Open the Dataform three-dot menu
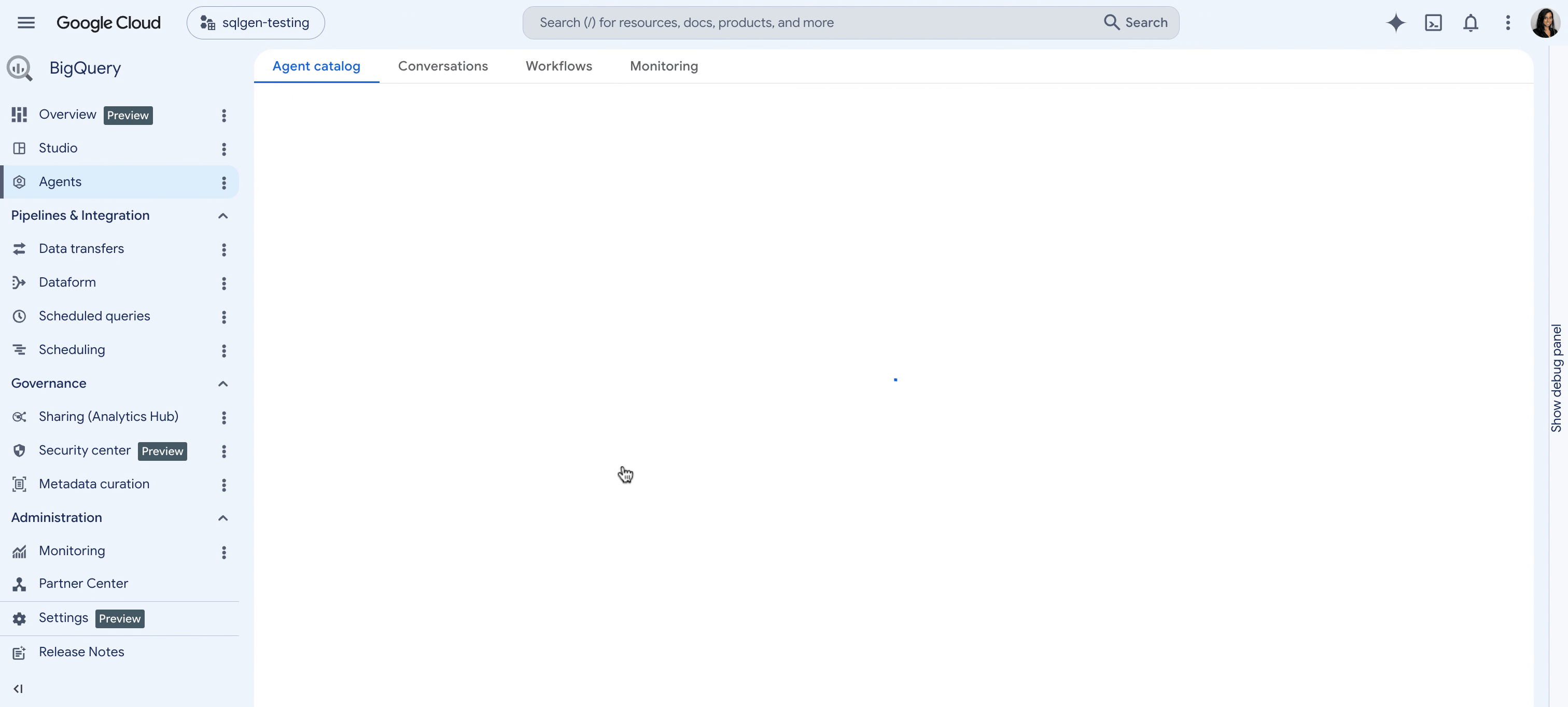The height and width of the screenshot is (707, 1568). click(223, 282)
